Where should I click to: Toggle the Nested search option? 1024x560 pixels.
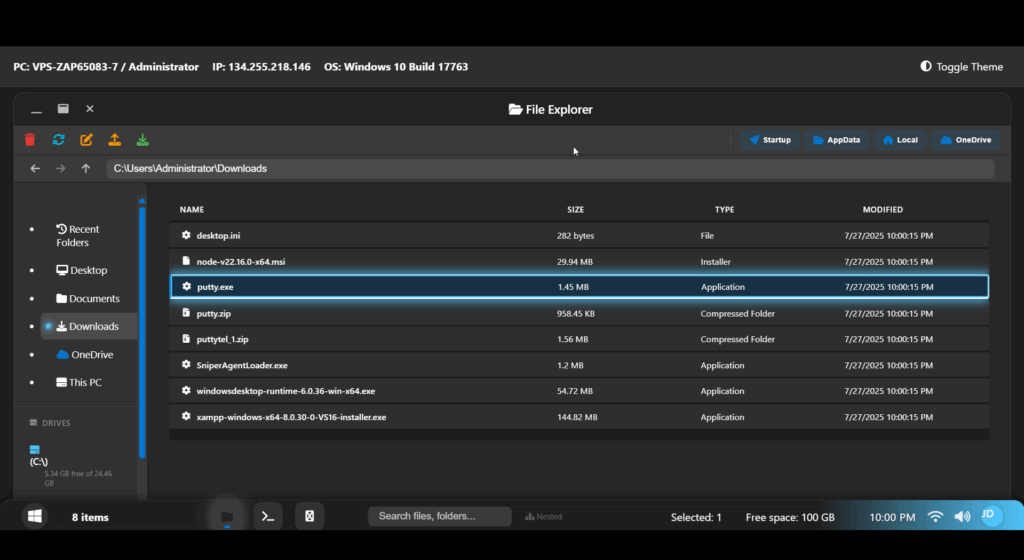coord(543,517)
